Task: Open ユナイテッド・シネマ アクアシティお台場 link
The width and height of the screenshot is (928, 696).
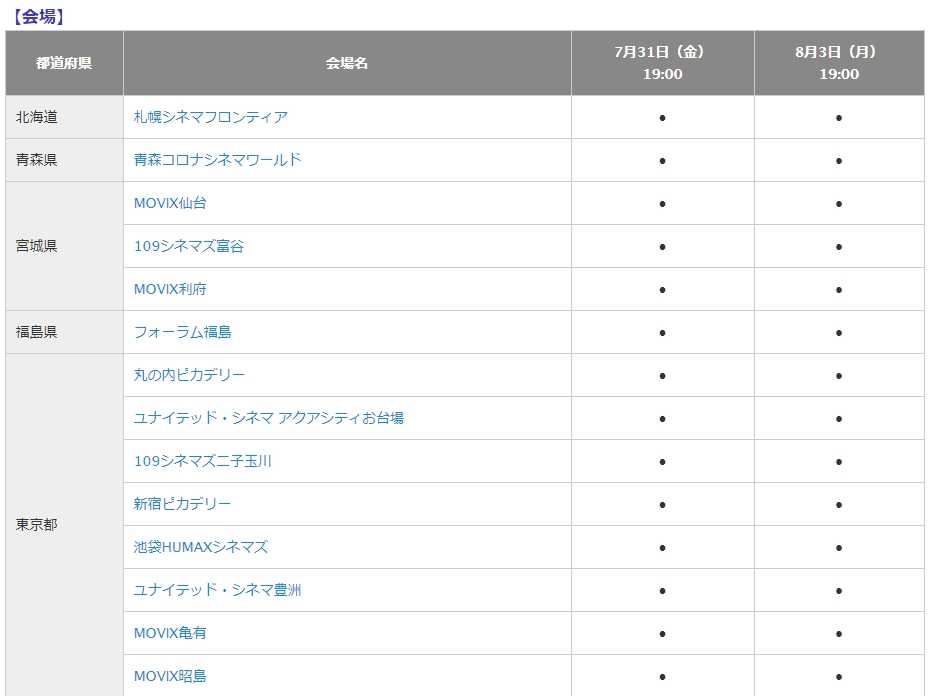Action: coord(269,418)
